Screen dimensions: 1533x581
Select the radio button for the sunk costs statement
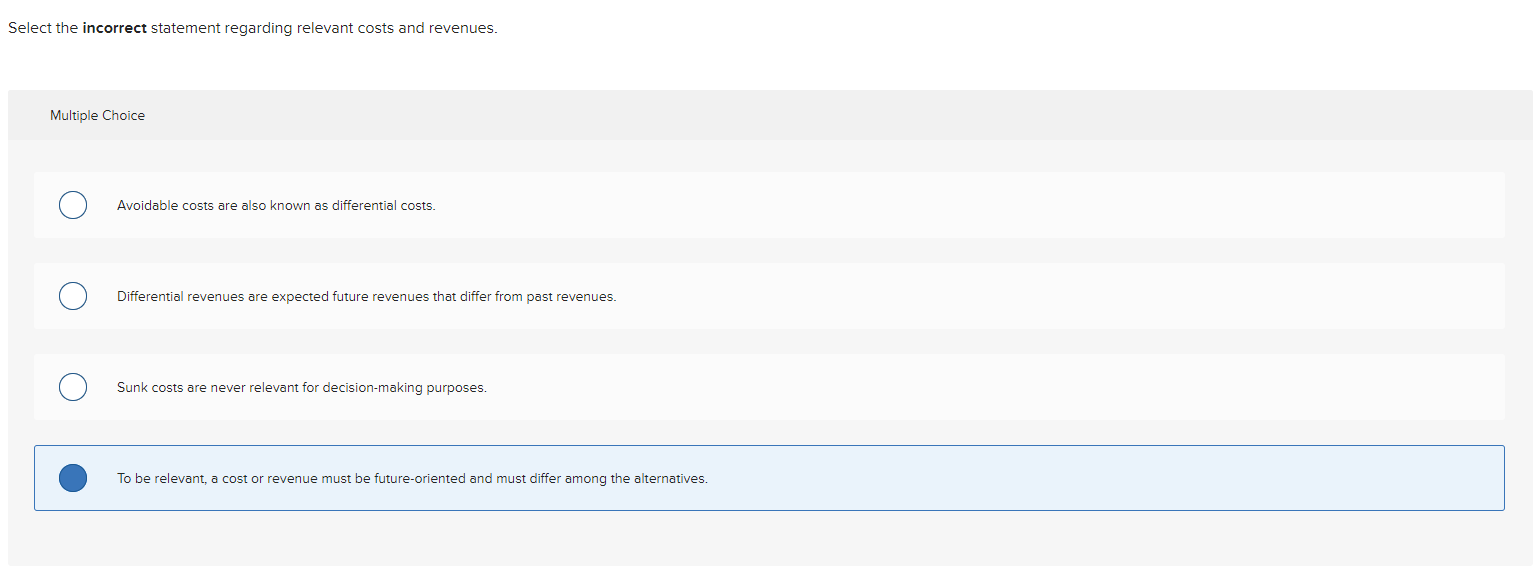[x=72, y=387]
